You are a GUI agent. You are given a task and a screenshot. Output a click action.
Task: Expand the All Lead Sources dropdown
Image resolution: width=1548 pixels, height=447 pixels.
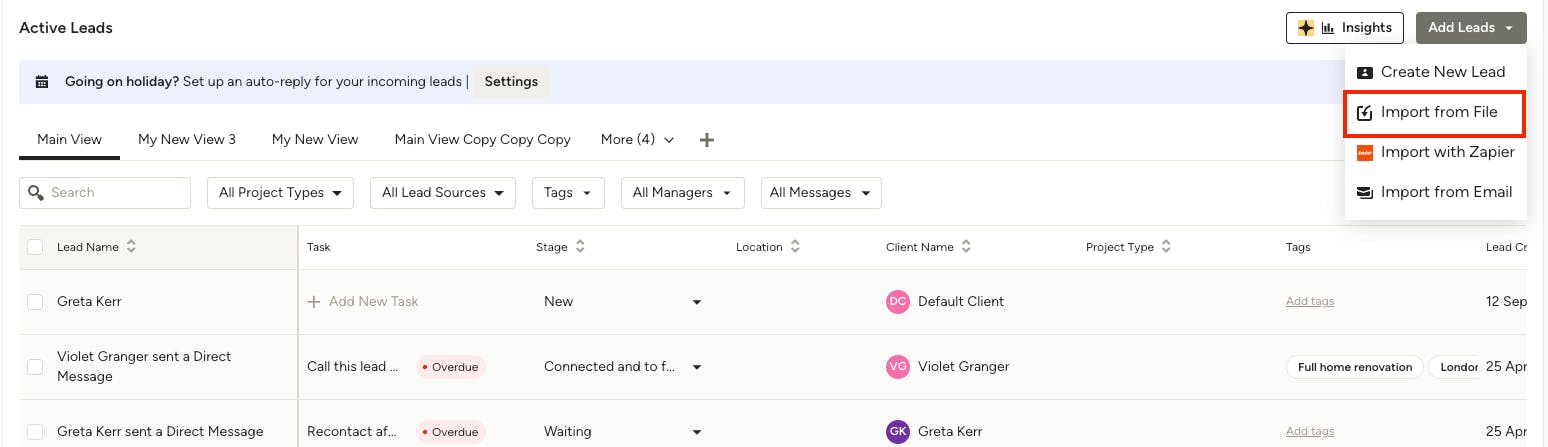click(442, 193)
